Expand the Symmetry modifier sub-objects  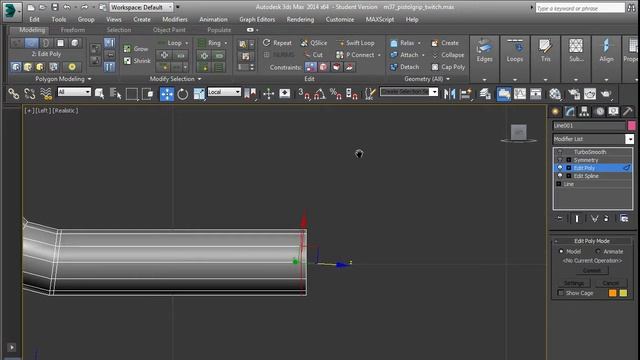click(x=569, y=160)
